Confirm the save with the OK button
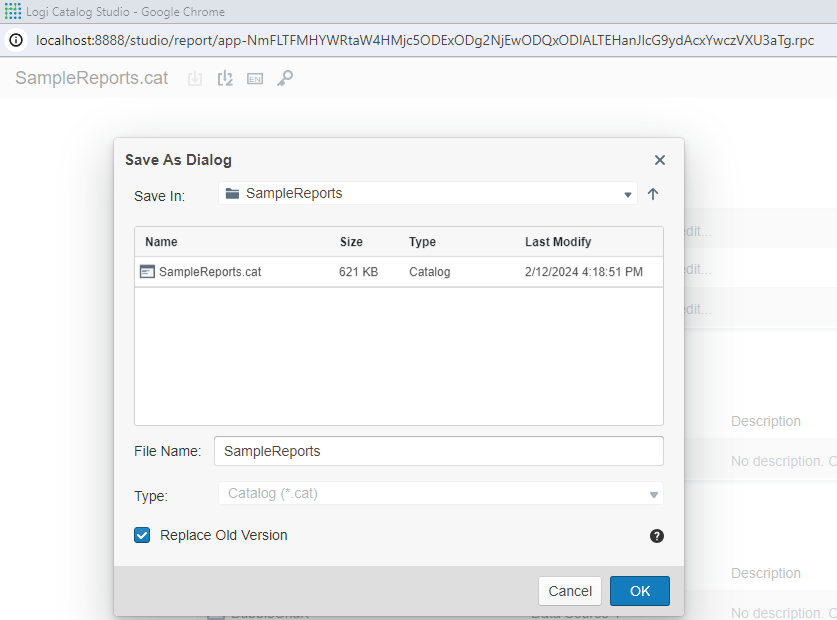This screenshot has height=620, width=837. pyautogui.click(x=639, y=591)
